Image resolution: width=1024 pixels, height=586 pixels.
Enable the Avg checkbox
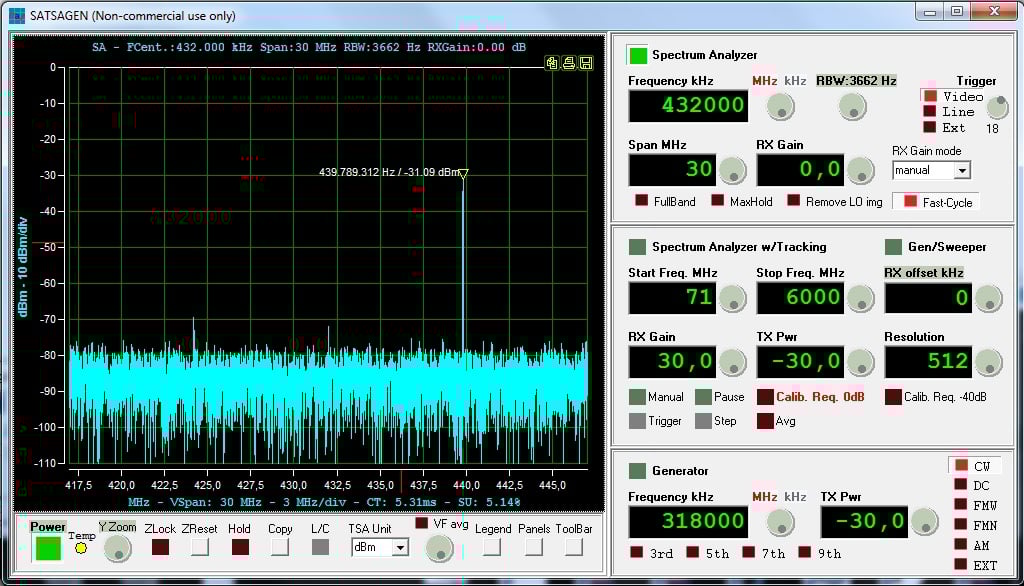click(765, 421)
